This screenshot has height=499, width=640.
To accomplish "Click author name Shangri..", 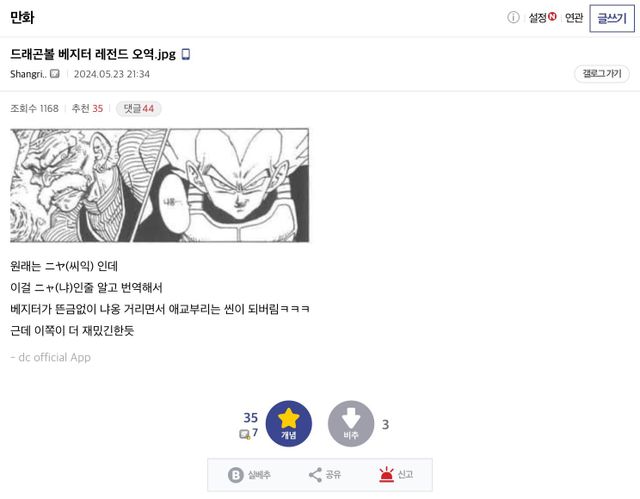I will point(28,74).
